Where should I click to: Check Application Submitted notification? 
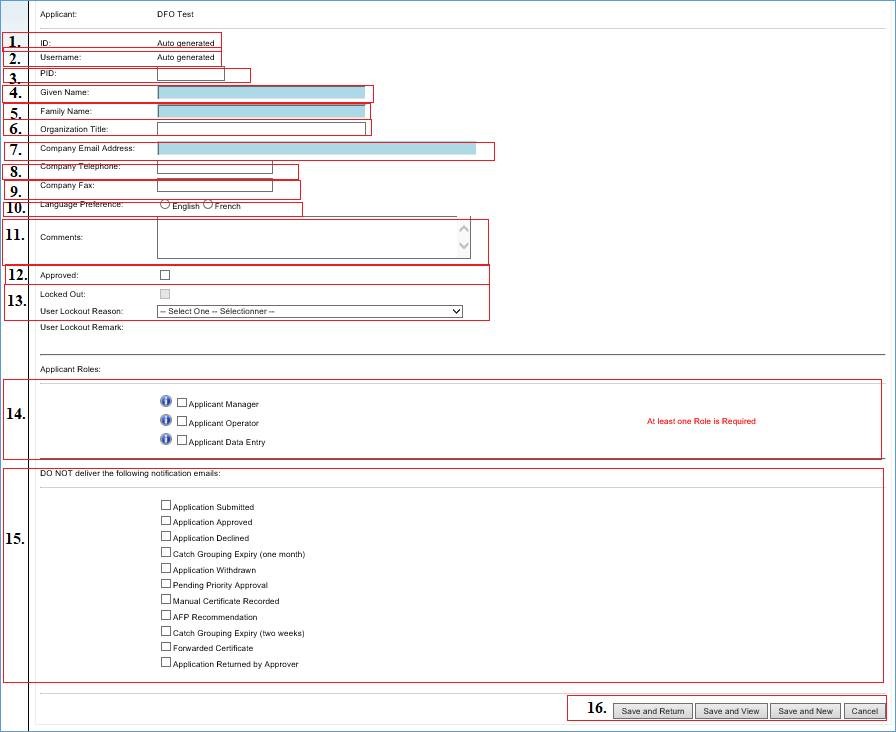166,505
